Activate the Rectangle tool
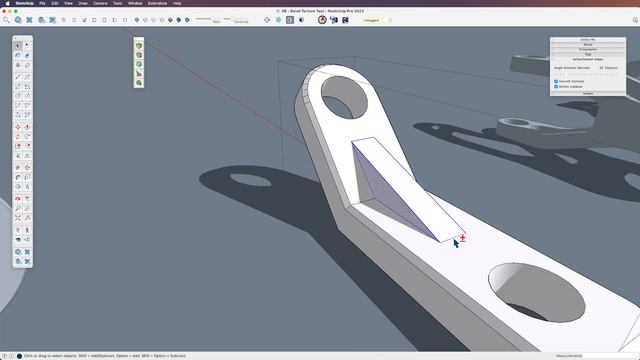Viewport: 640px width, 360px height. pos(18,87)
